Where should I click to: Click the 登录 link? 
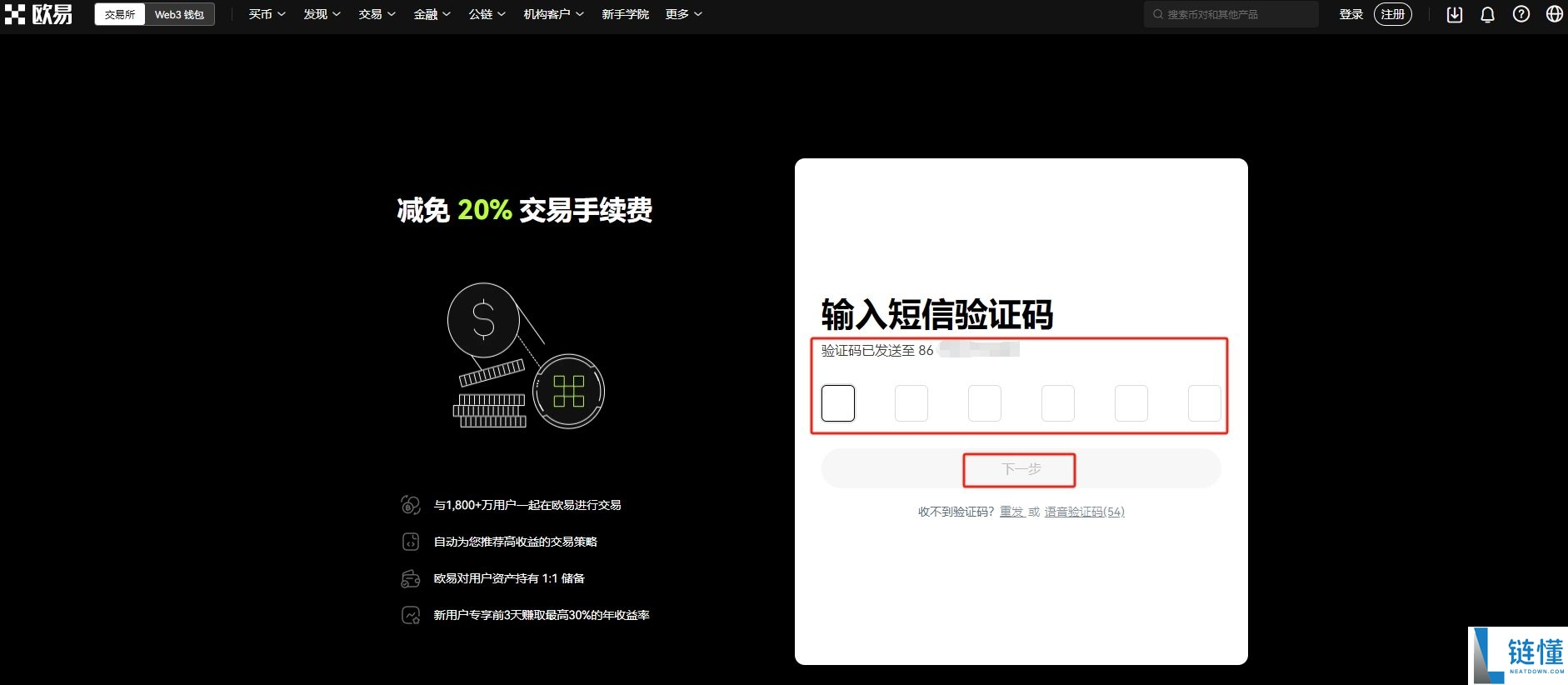pos(1351,14)
